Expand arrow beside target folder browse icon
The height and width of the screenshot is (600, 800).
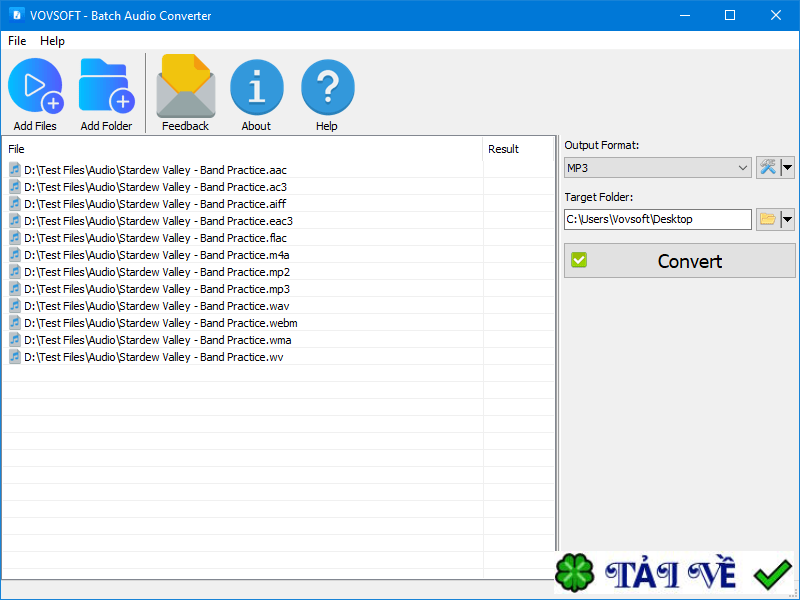[788, 219]
